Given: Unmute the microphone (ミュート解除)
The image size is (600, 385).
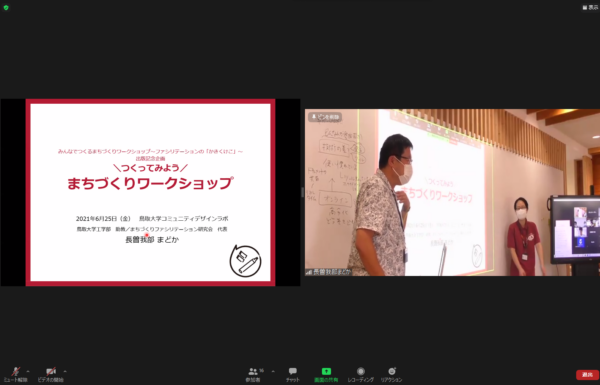Looking at the screenshot, I should 15,374.
